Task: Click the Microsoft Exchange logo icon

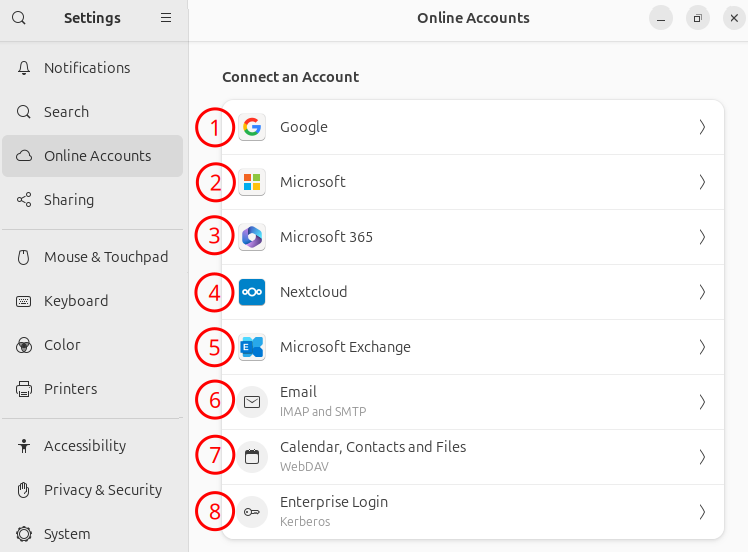Action: point(252,347)
